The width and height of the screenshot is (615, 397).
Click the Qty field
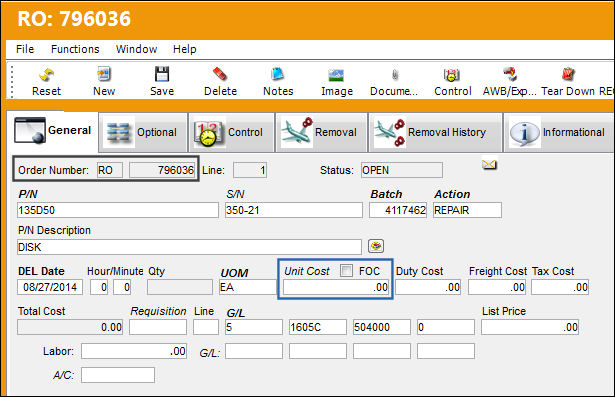180,287
